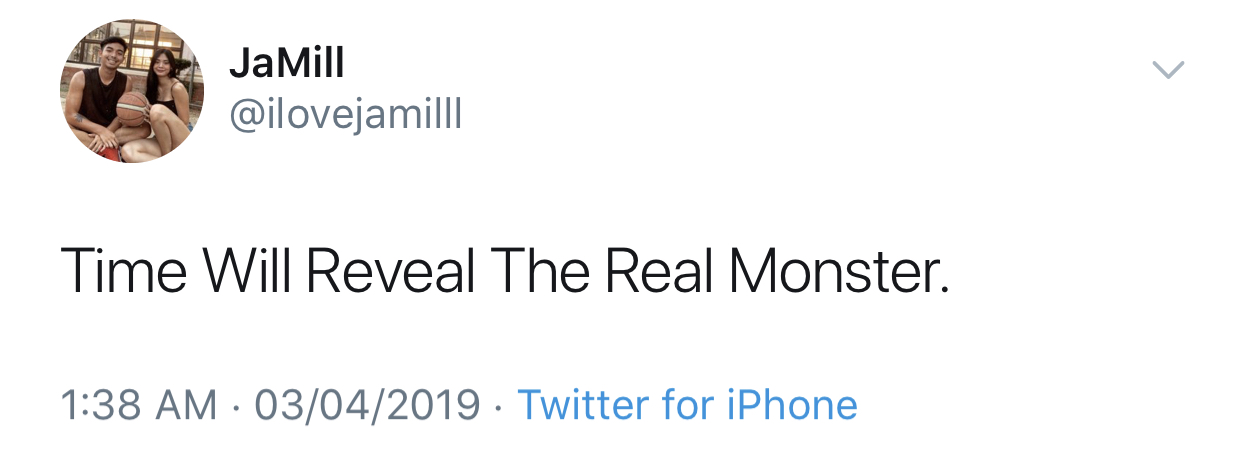The image size is (1242, 473).
Task: Select the tweet text body
Action: [x=504, y=270]
